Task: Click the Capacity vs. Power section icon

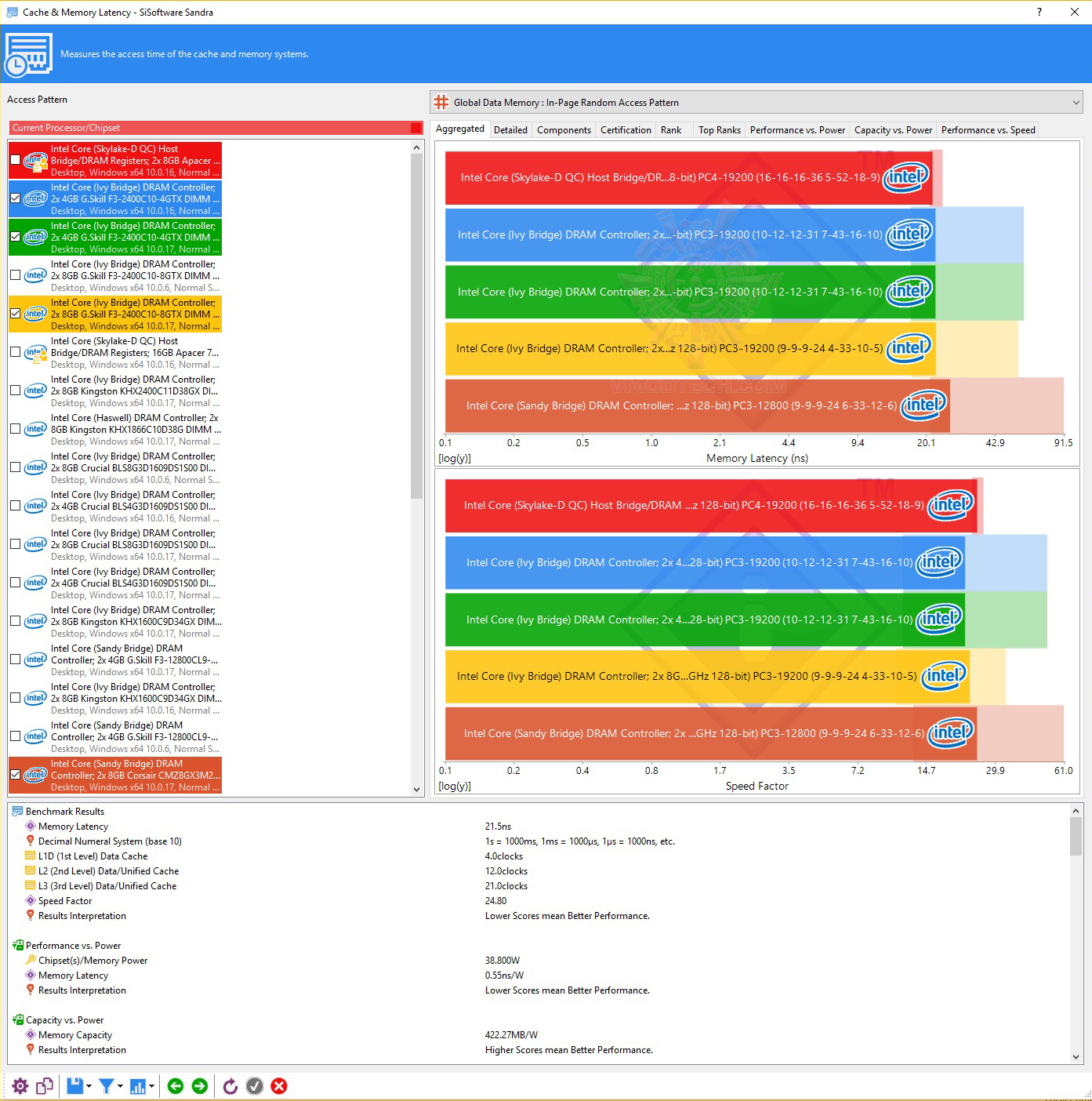Action: (17, 1020)
